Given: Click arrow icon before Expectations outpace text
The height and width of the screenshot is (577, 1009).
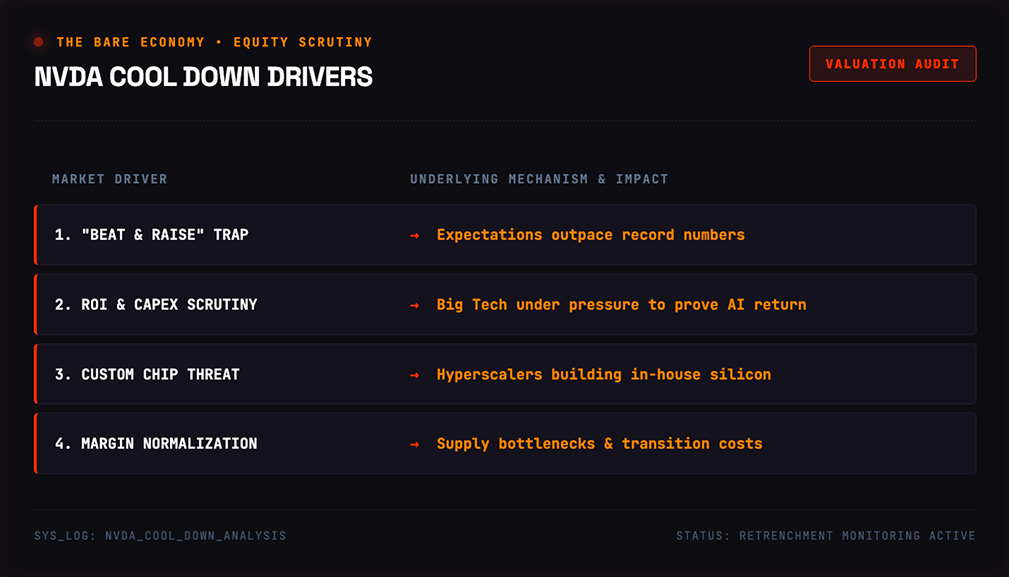Looking at the screenshot, I should [414, 235].
